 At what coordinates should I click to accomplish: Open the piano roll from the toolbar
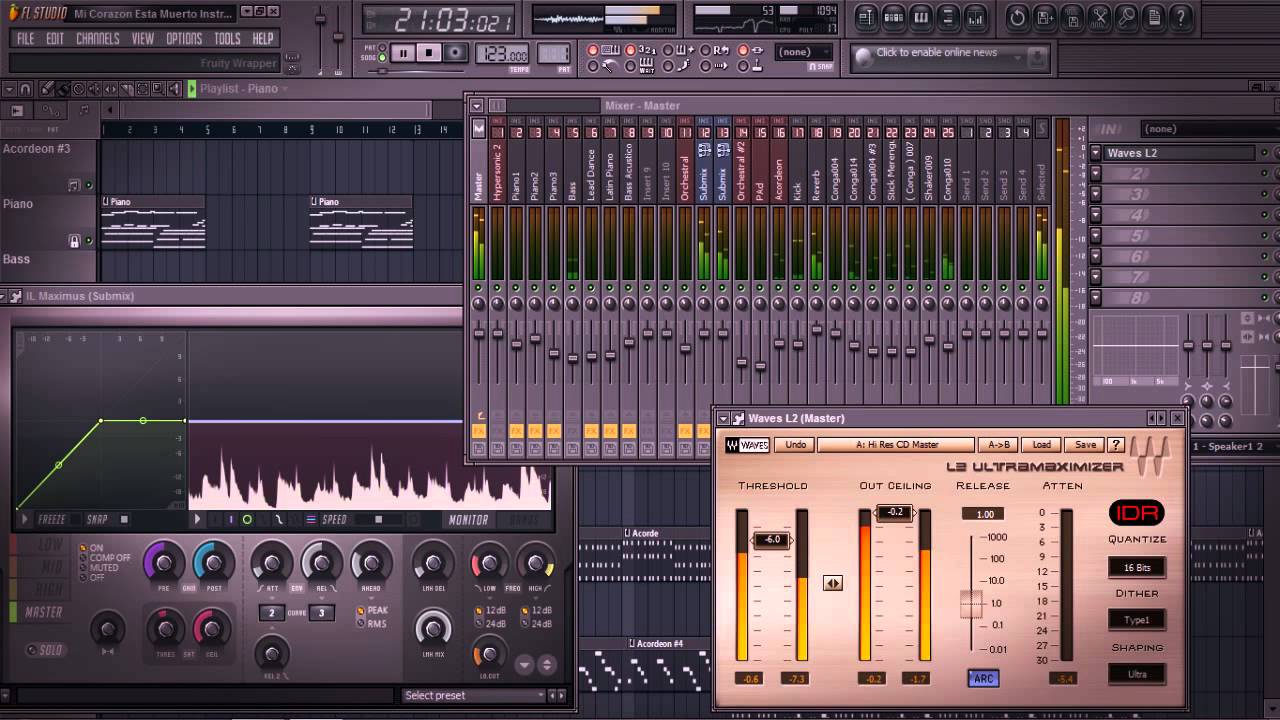(921, 17)
